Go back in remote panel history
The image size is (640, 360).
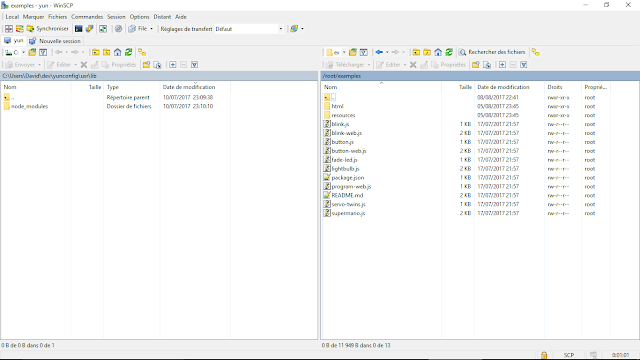(x=379, y=52)
